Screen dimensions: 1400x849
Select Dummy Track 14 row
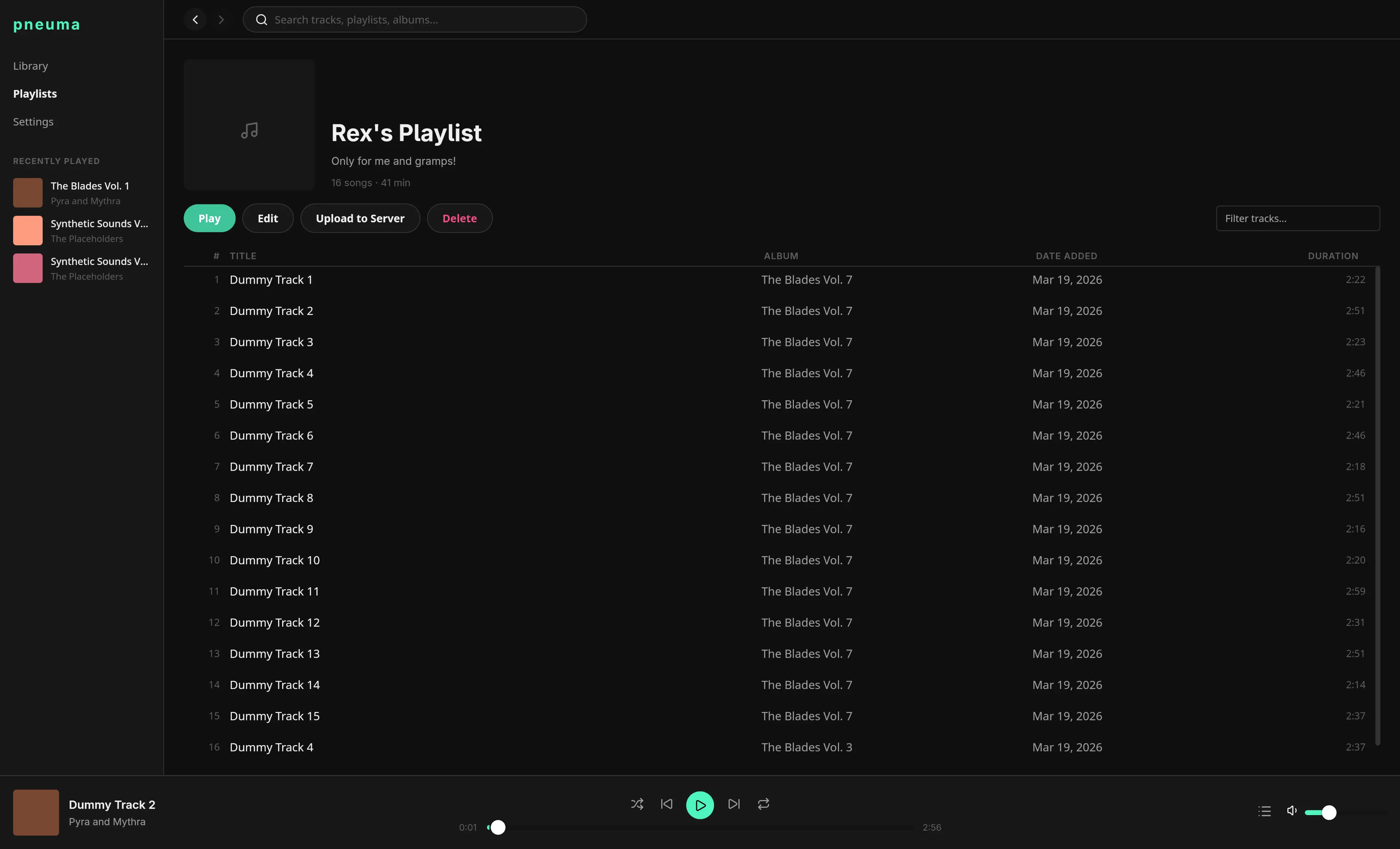pos(779,685)
